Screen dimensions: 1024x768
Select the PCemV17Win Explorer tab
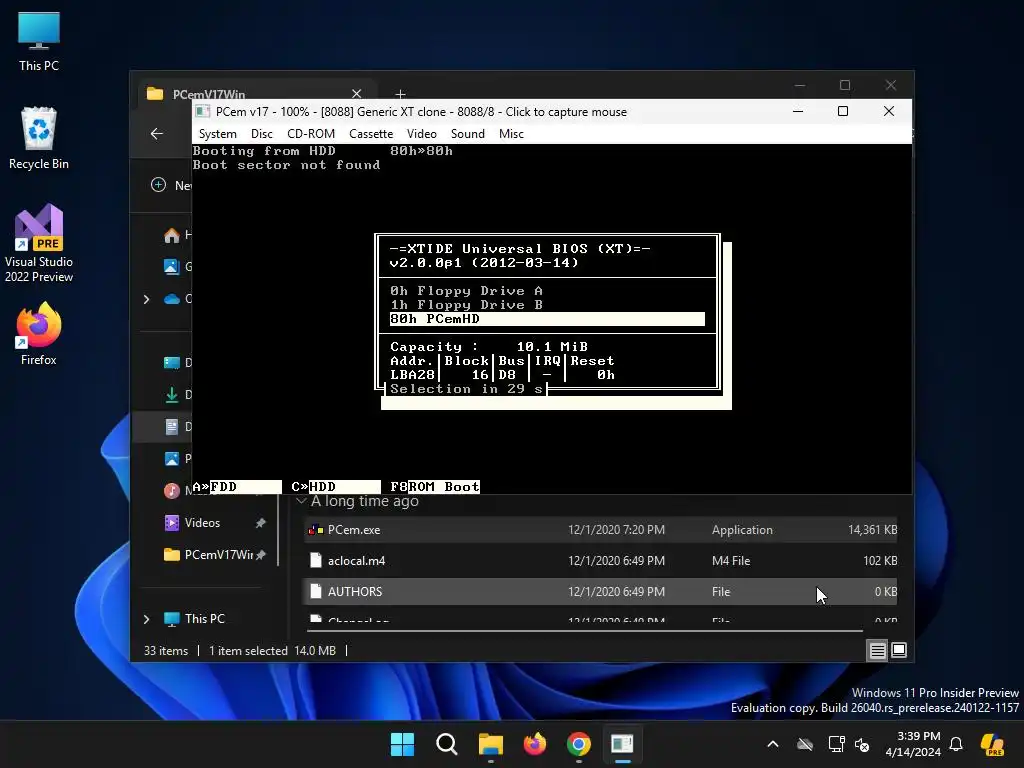click(x=255, y=94)
